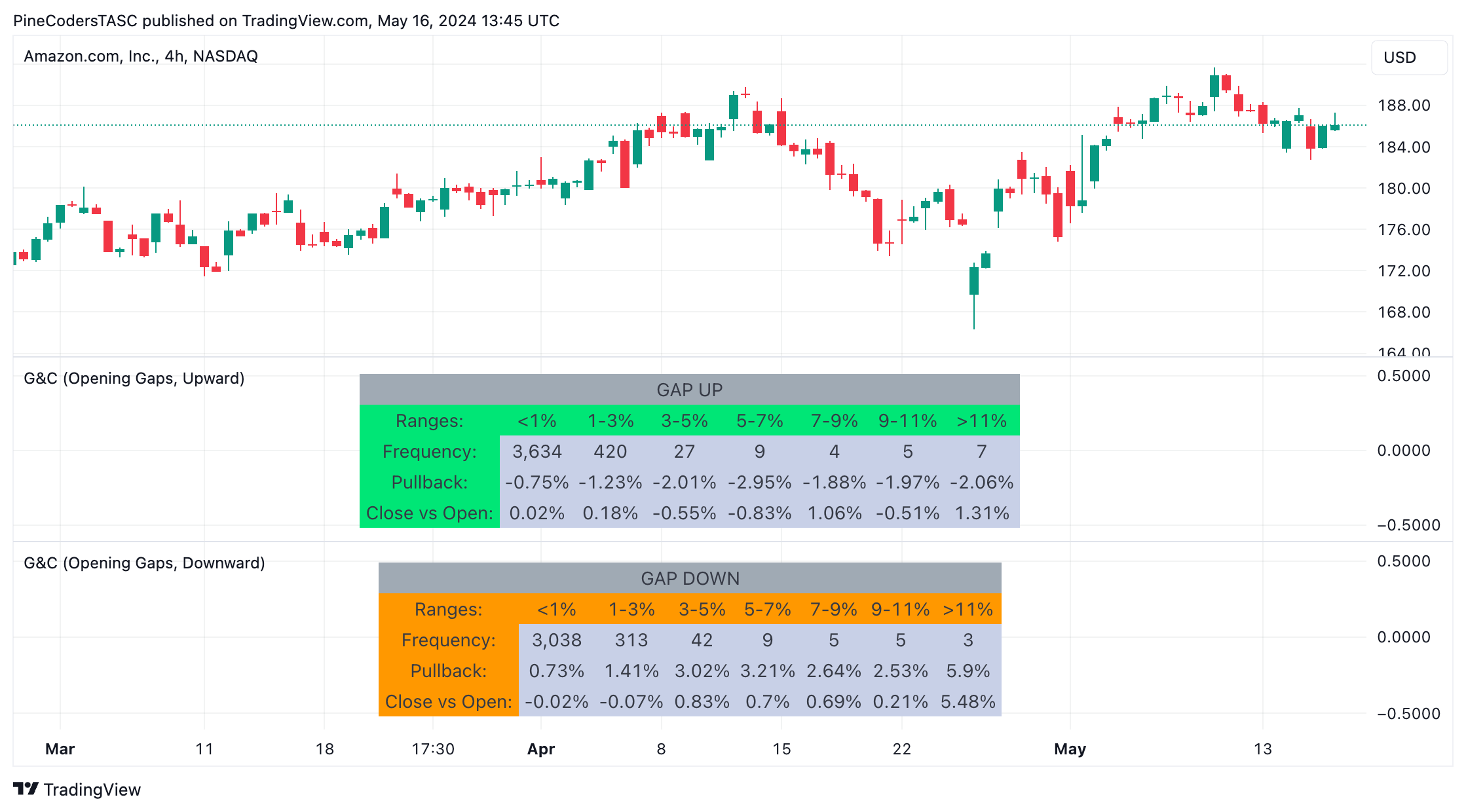1466x812 pixels.
Task: Click the 176.00 price axis label
Action: point(1404,229)
